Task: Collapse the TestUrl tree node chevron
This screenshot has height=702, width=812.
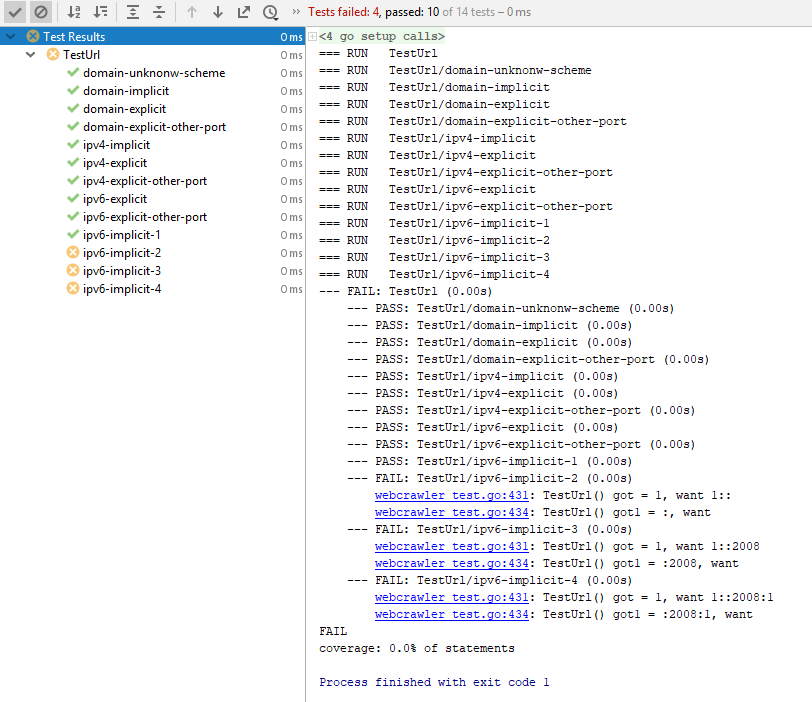Action: coord(31,54)
